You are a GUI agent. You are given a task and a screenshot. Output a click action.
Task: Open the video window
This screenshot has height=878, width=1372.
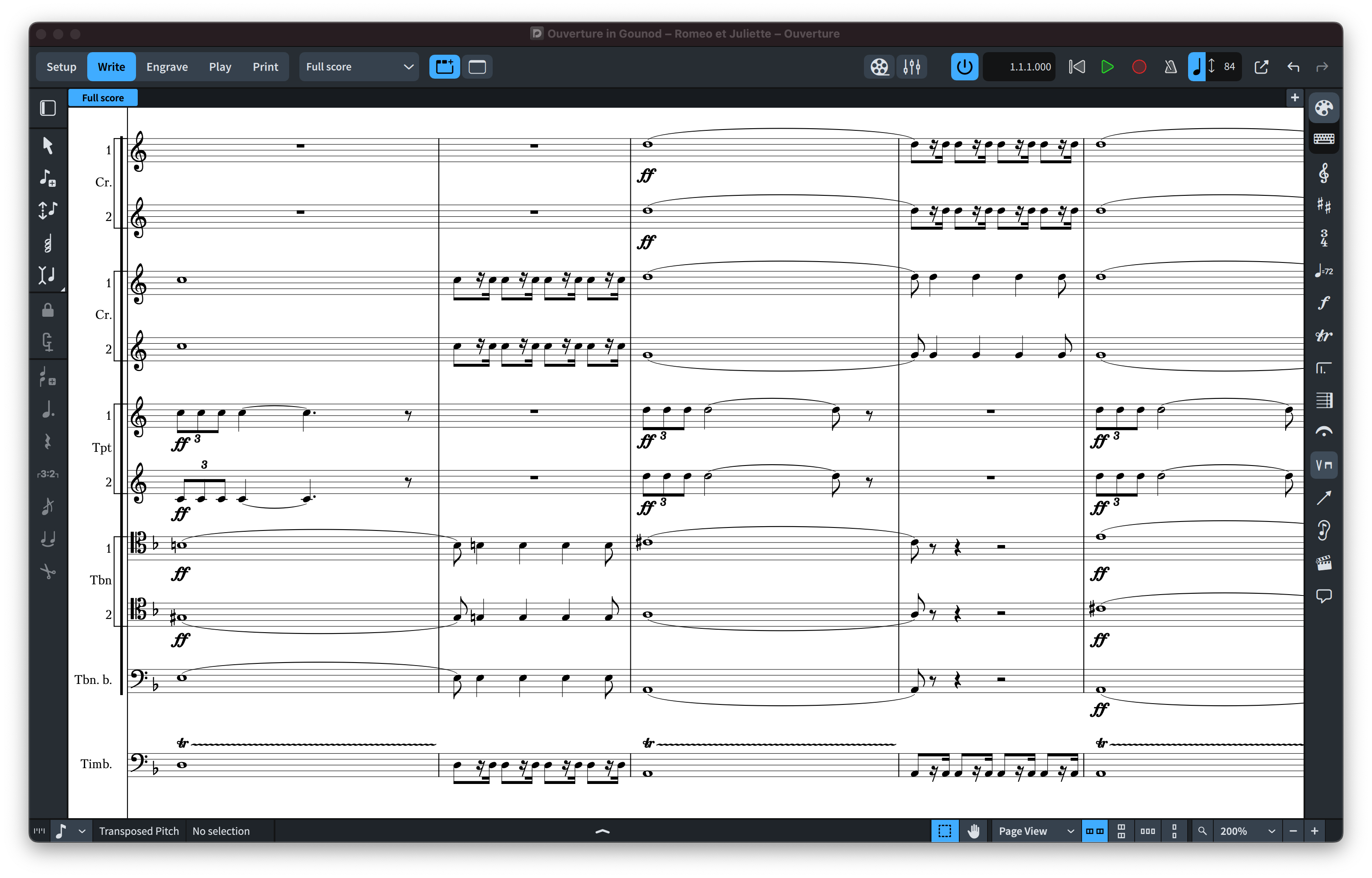(x=879, y=67)
